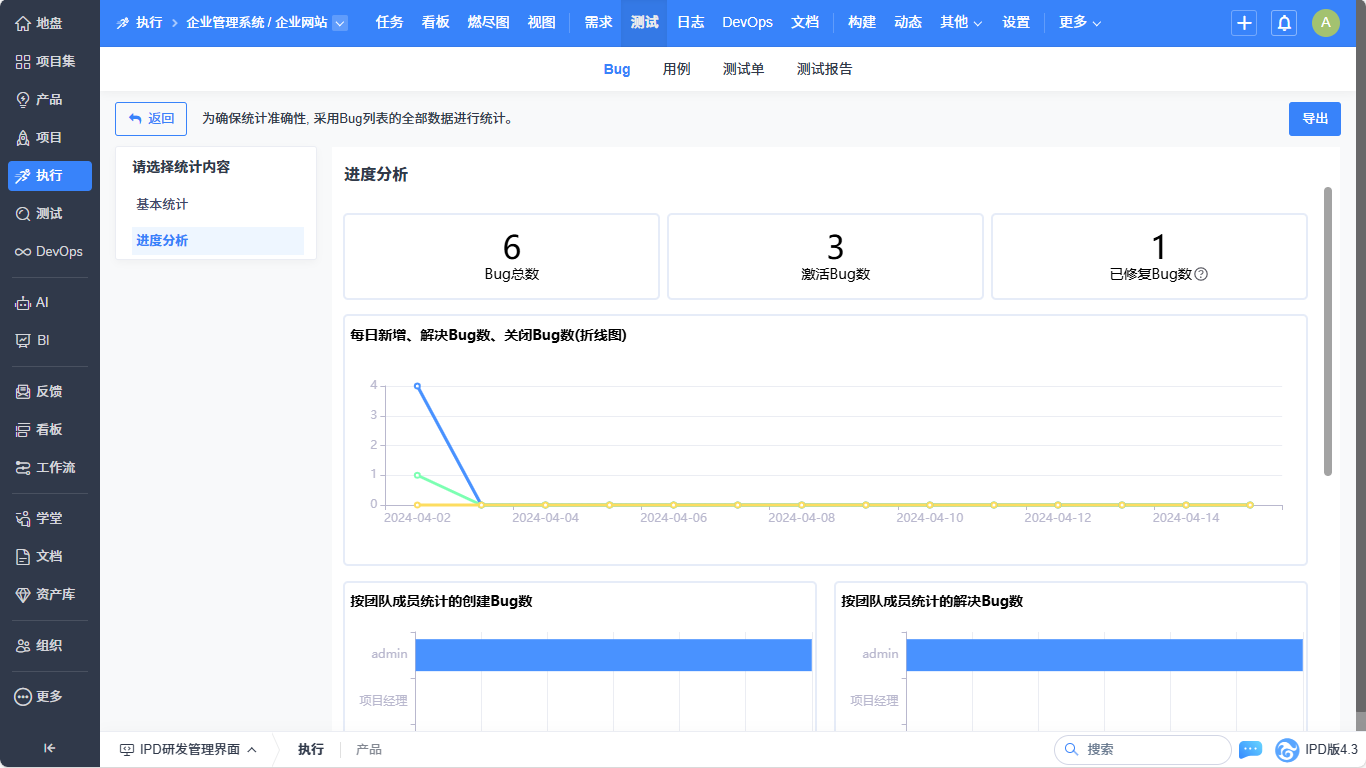Click the plus quick-create icon
Screen dimensions: 1366x768
tap(1244, 23)
